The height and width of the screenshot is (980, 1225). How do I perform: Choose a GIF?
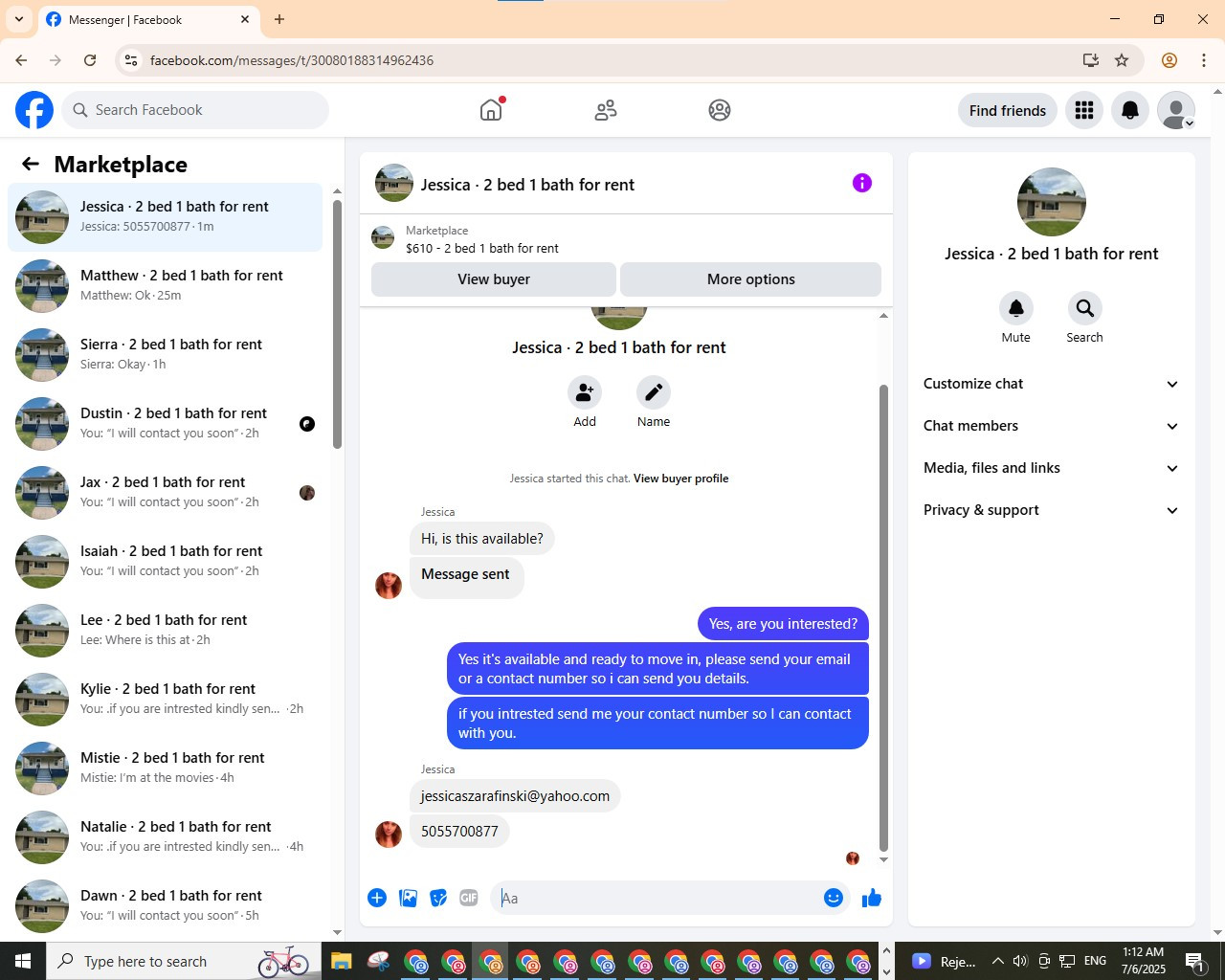(x=469, y=898)
